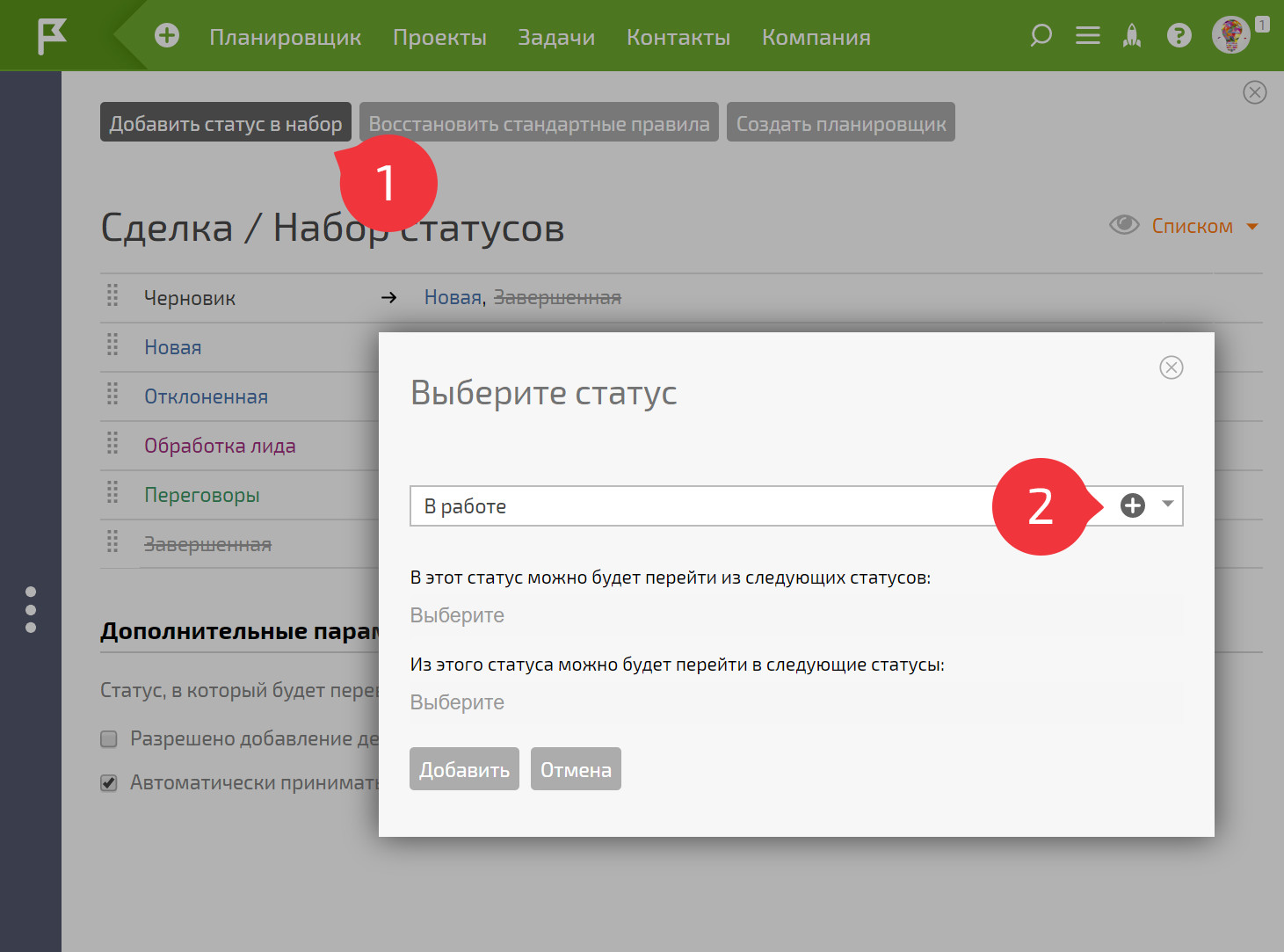Screen dimensions: 1284x952
Task: Open the search magnifier icon
Action: 1041,36
